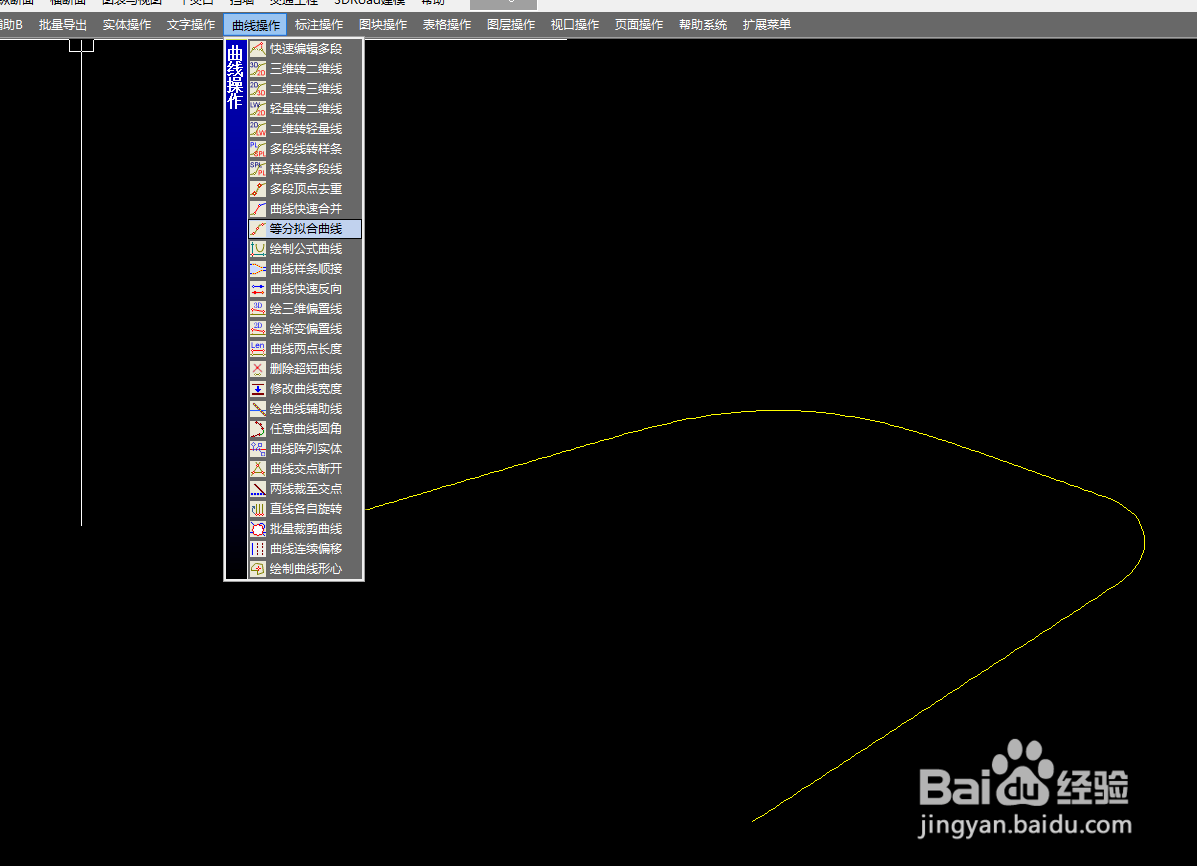Open the 批量导出 menu
The height and width of the screenshot is (866, 1197).
[x=63, y=25]
